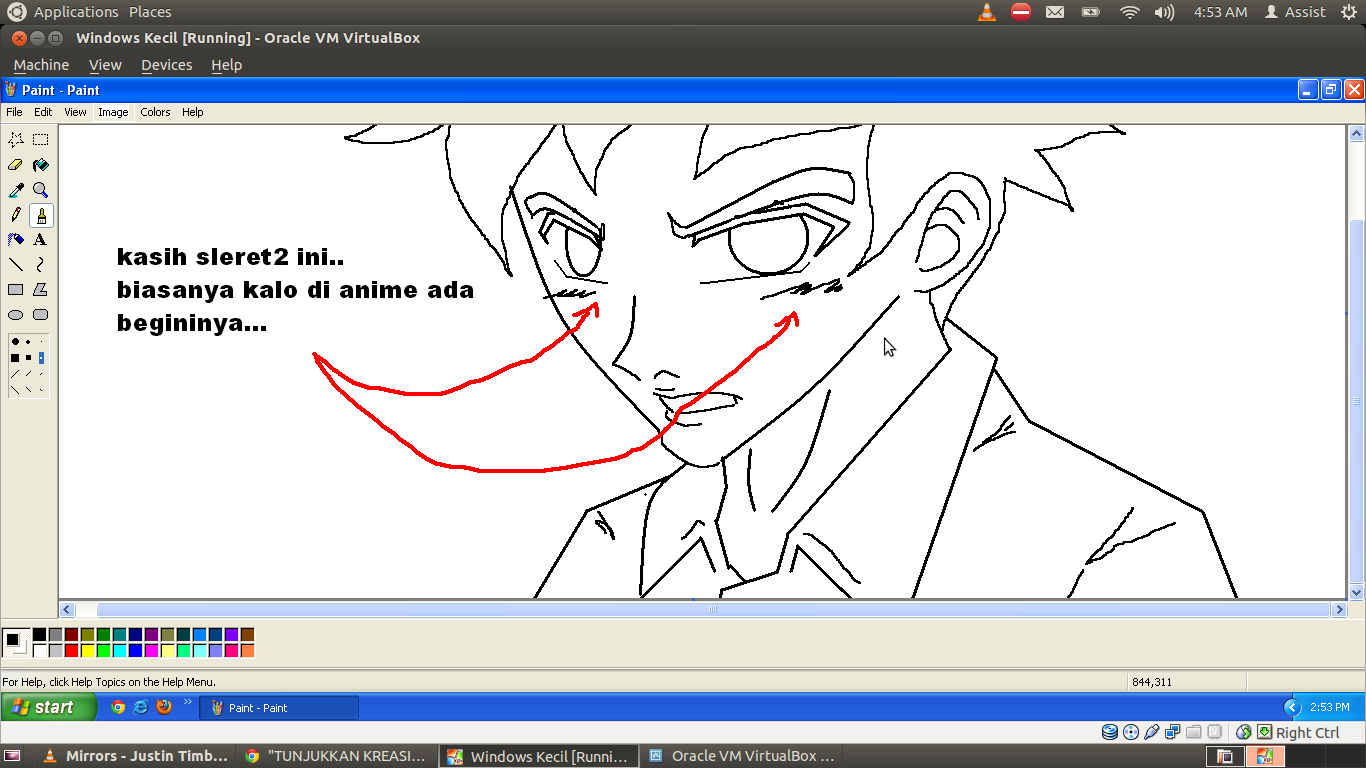Open VirtualBox USB devices status icon
The image size is (1366, 768).
click(1152, 732)
